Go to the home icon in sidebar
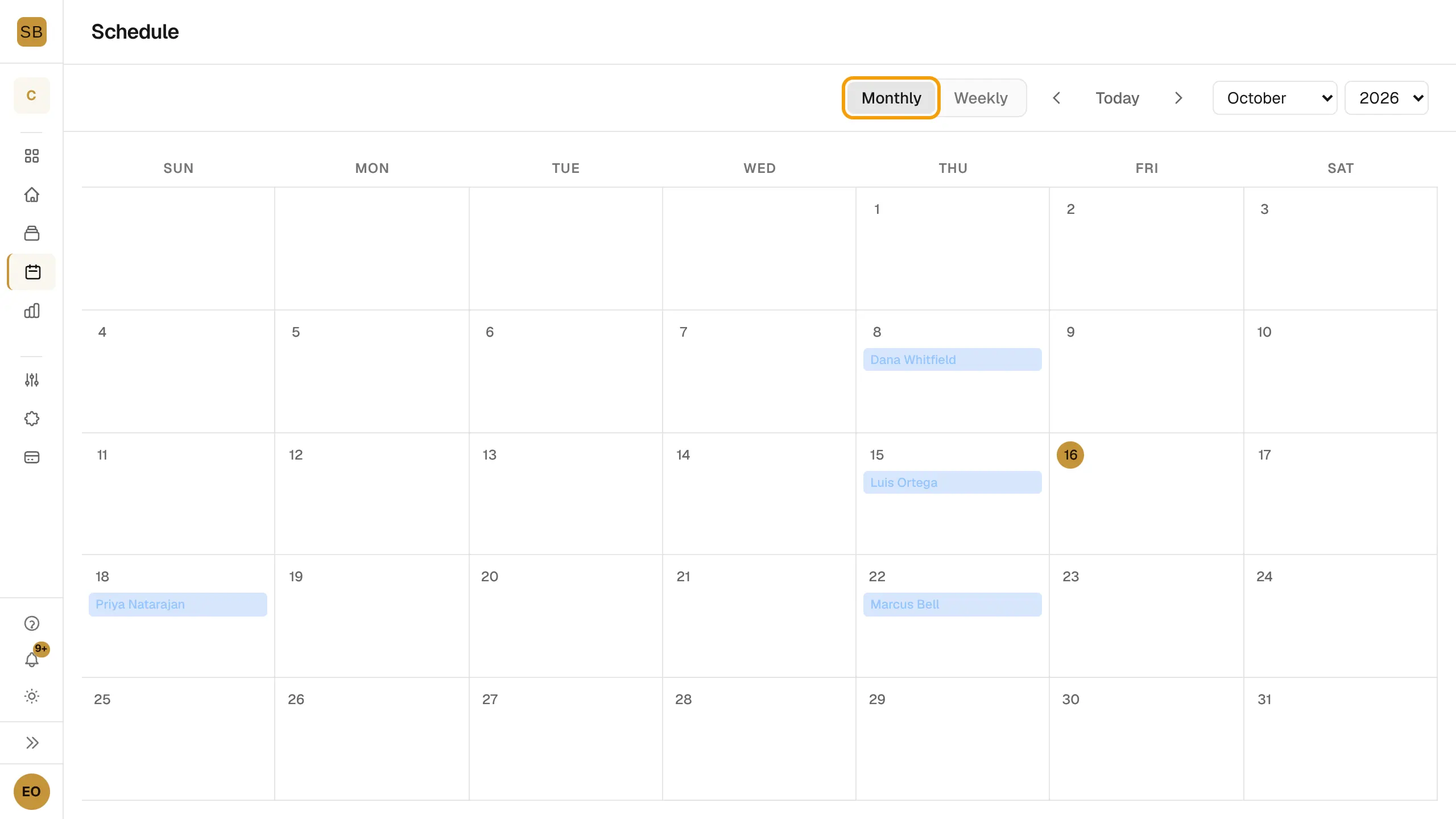The height and width of the screenshot is (819, 1456). coord(32,195)
